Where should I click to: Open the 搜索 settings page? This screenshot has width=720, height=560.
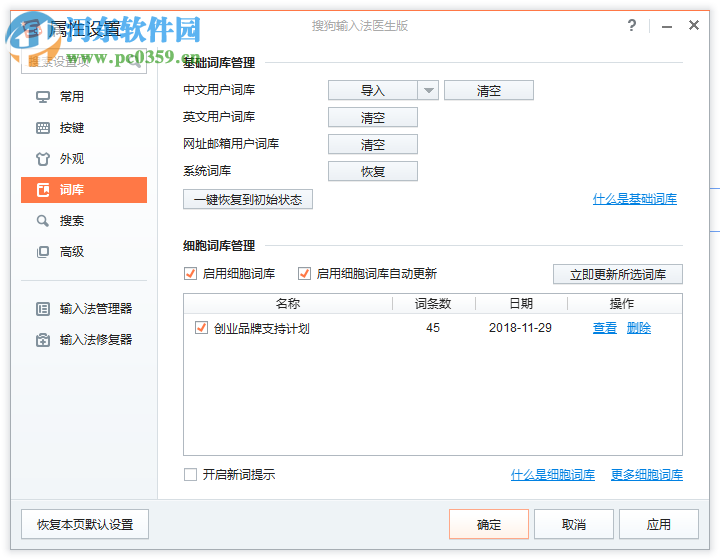[84, 221]
